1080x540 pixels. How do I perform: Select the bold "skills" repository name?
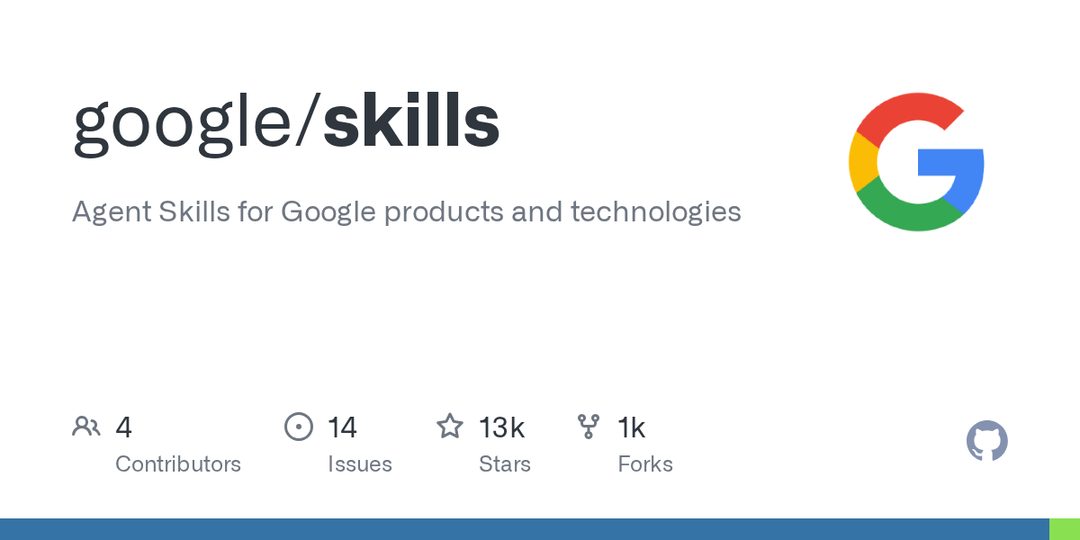(411, 121)
